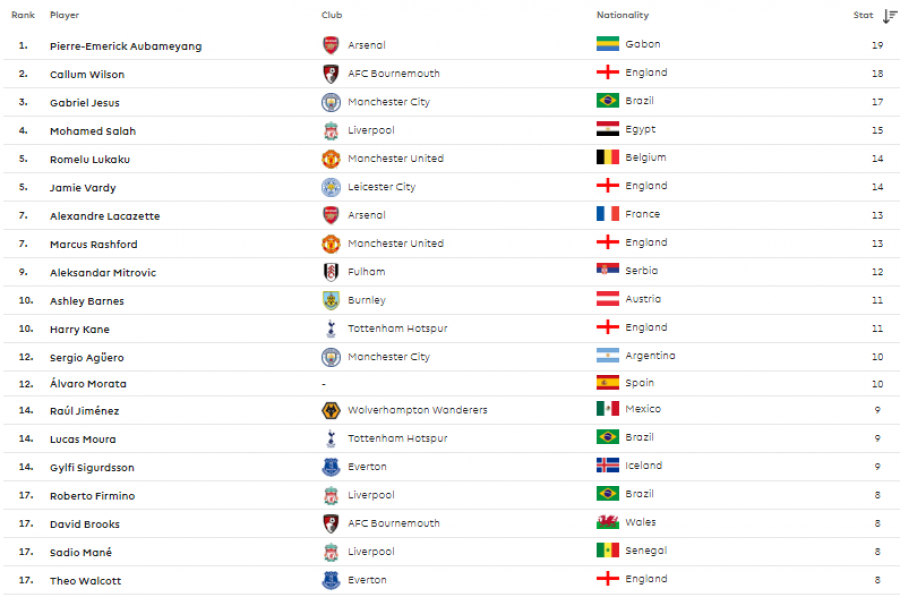Image resolution: width=900 pixels, height=597 pixels.
Task: Click the Leicester City crest icon
Action: [x=331, y=187]
